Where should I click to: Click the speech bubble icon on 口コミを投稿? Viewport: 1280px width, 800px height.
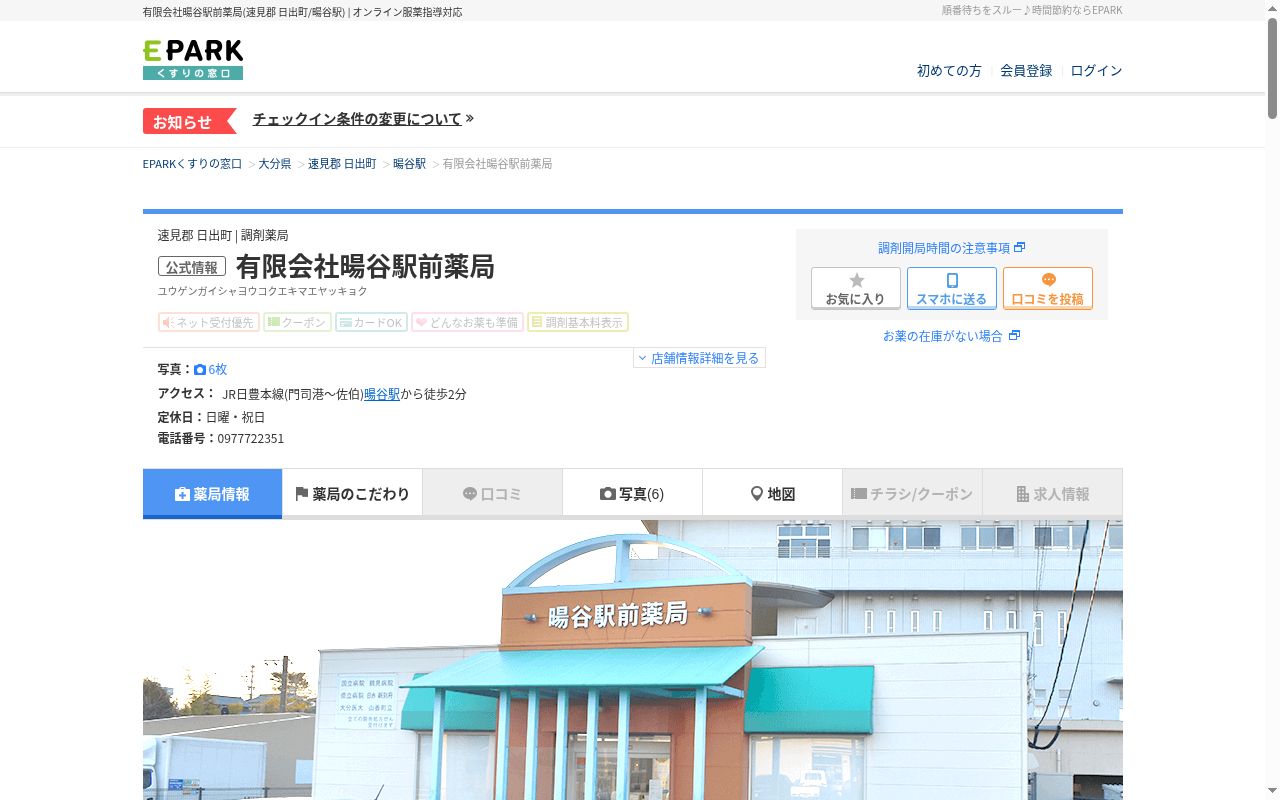coord(1048,281)
